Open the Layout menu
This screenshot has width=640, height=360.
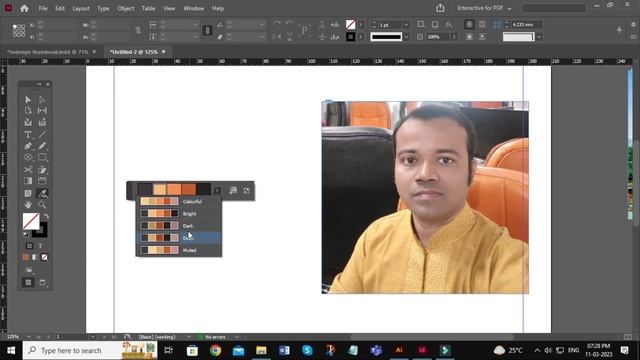[81, 8]
